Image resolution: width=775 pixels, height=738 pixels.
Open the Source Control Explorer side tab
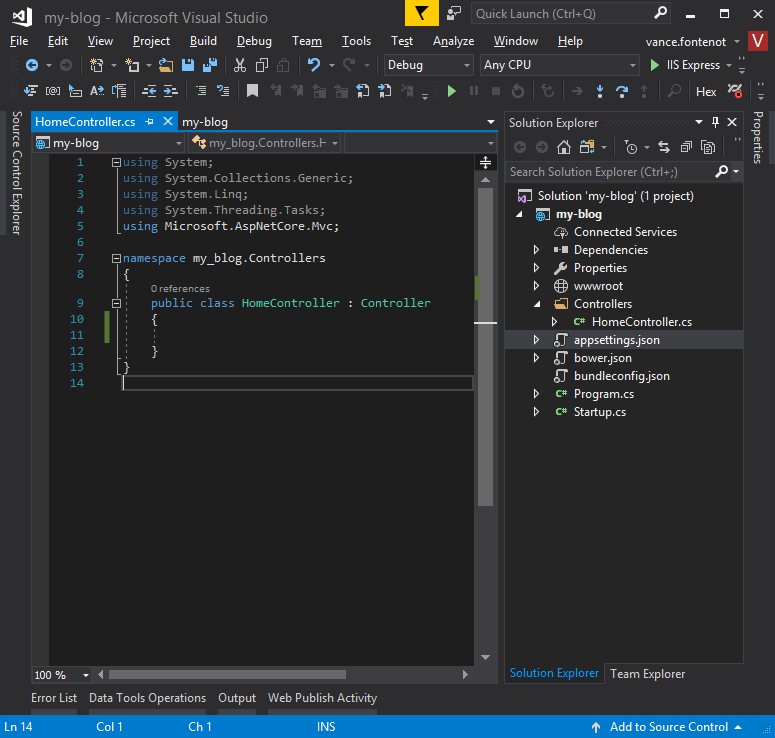point(16,173)
